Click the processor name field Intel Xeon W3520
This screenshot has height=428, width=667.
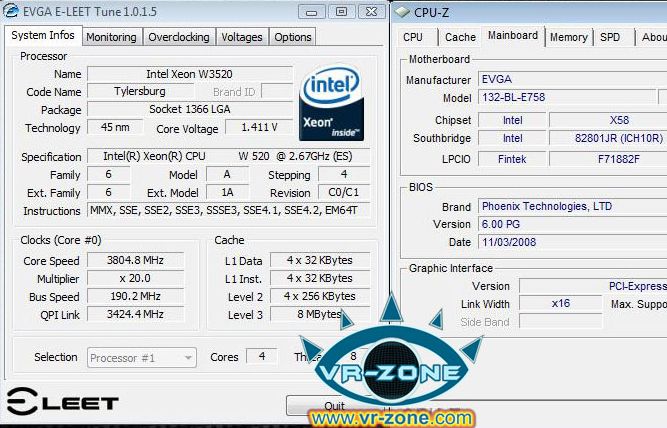tap(190, 74)
